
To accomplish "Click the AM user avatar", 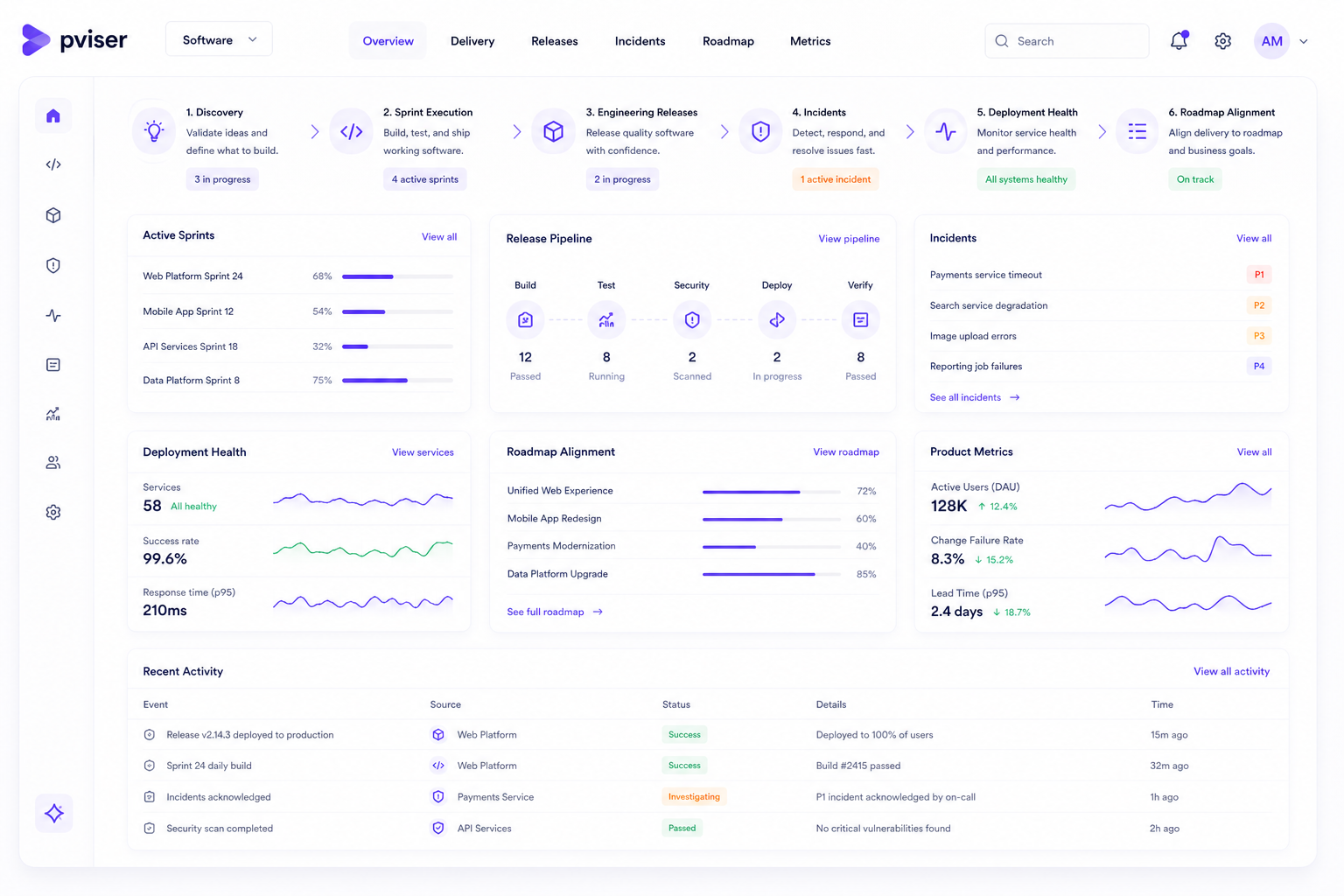I will [x=1272, y=41].
